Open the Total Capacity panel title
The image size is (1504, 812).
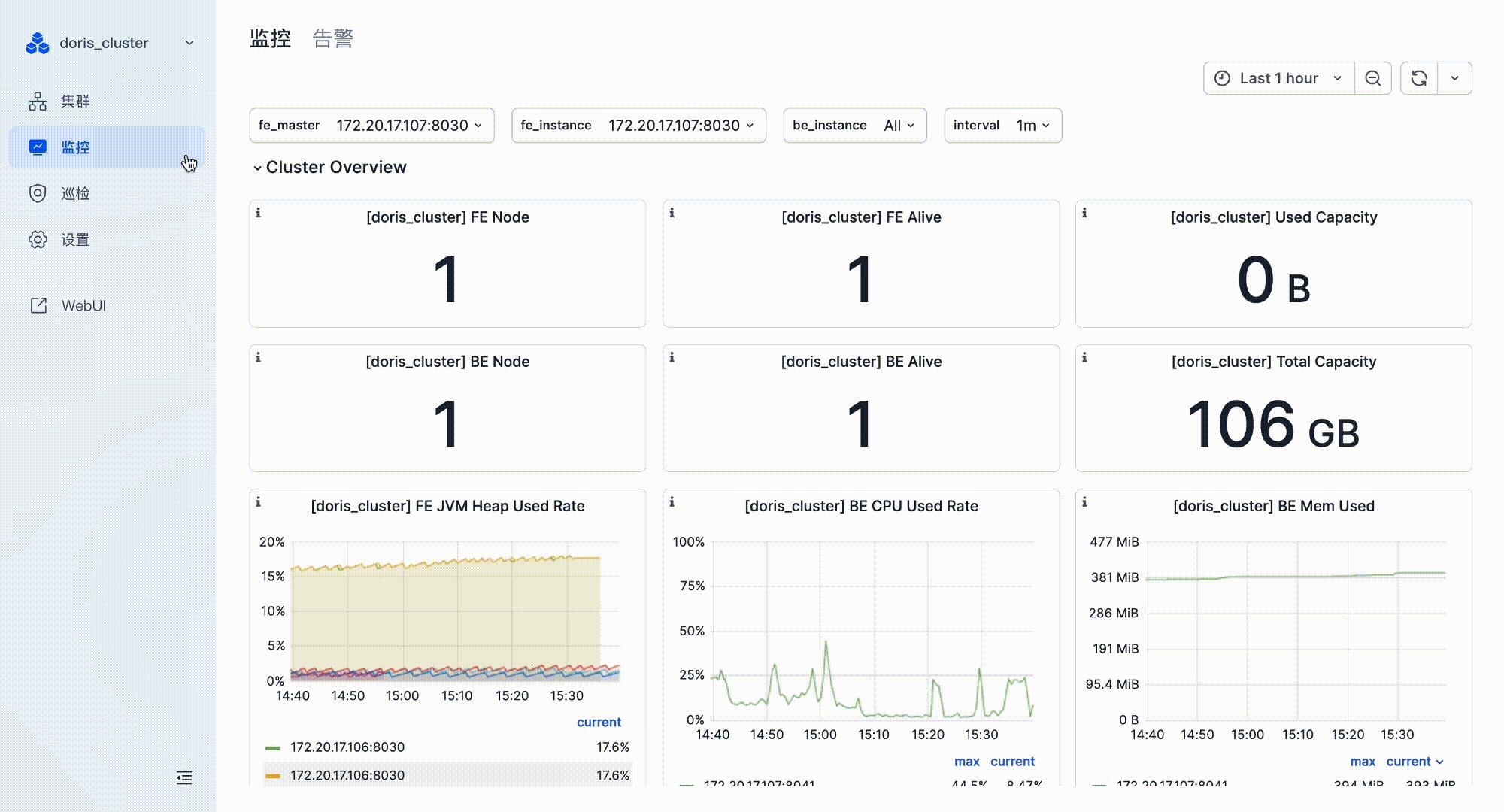click(1274, 362)
